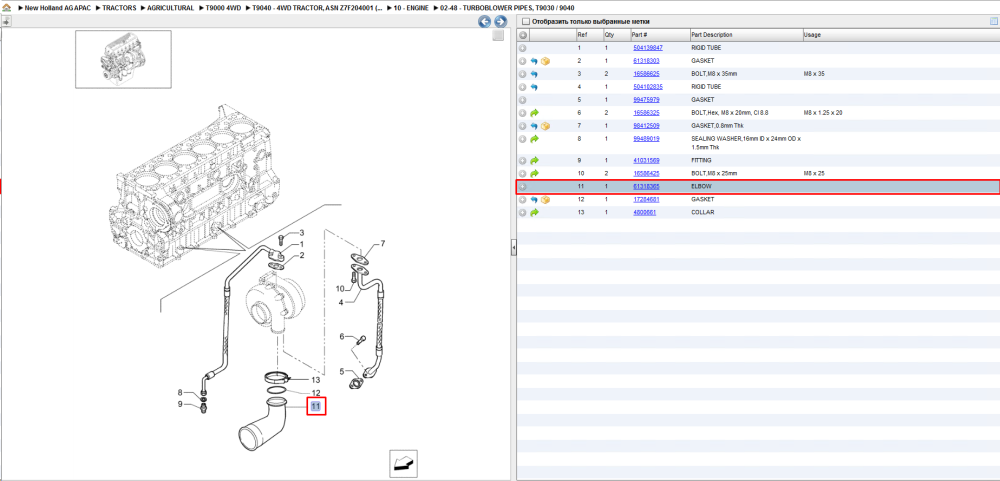Go to previous illustration with blue back arrow
The width and height of the screenshot is (1000, 481).
[485, 22]
